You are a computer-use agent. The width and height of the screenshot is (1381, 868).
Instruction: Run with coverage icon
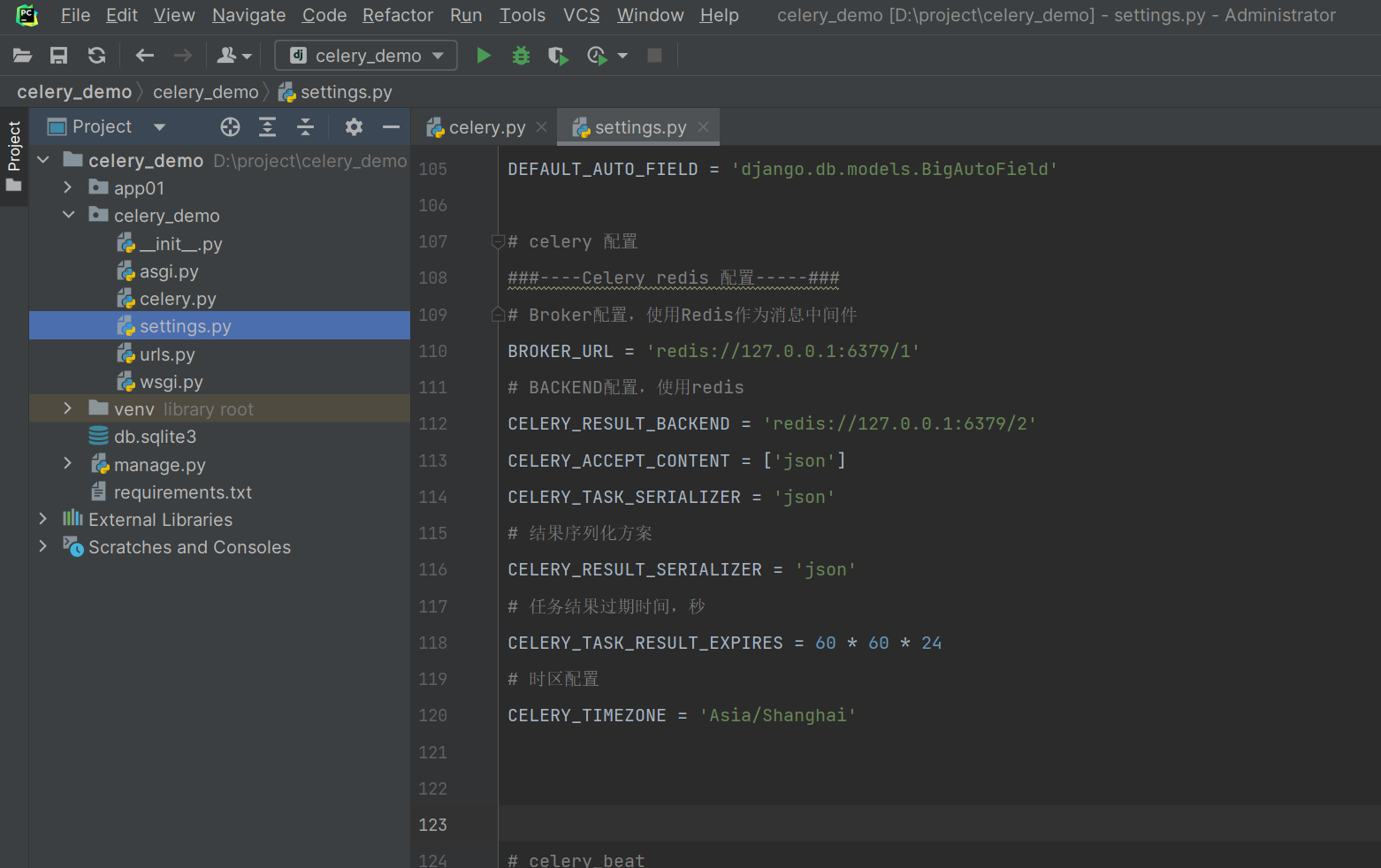click(x=558, y=56)
